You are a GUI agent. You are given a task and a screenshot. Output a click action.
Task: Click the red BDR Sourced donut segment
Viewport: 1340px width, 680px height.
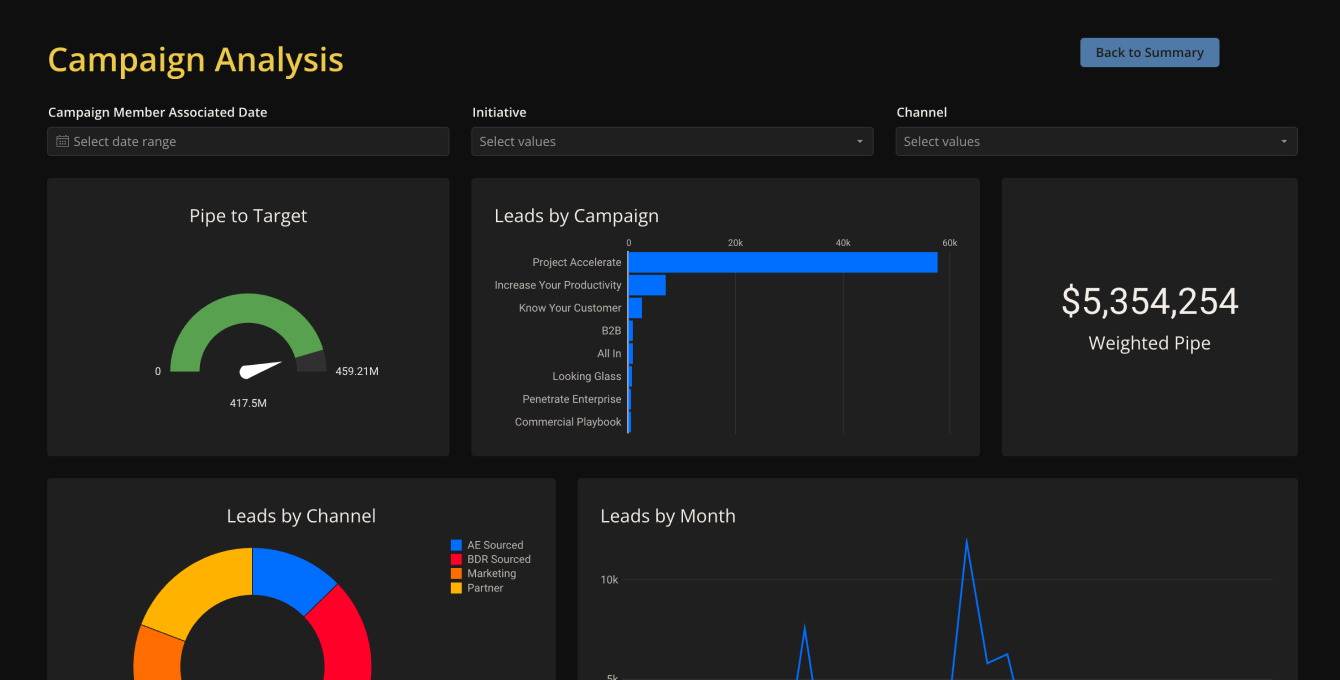(x=343, y=635)
